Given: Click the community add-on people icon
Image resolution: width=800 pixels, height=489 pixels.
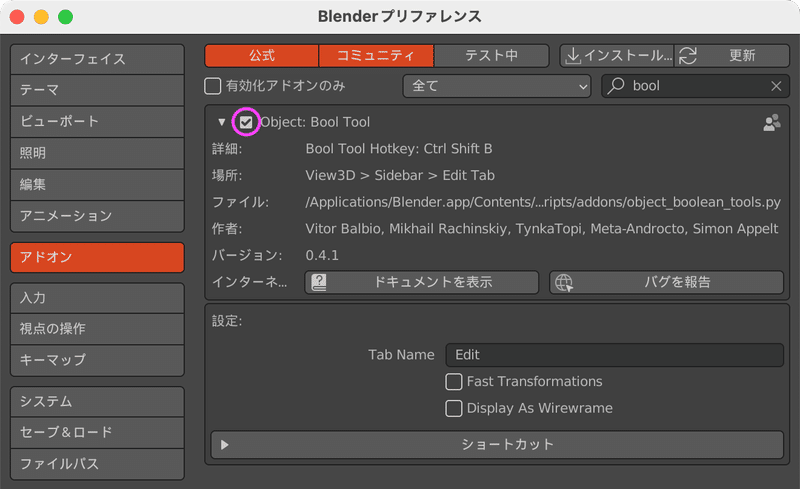Looking at the screenshot, I should click(771, 123).
